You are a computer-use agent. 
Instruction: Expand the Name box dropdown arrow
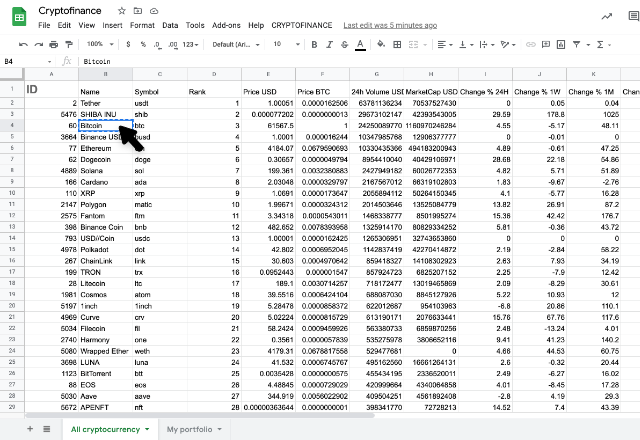49,62
